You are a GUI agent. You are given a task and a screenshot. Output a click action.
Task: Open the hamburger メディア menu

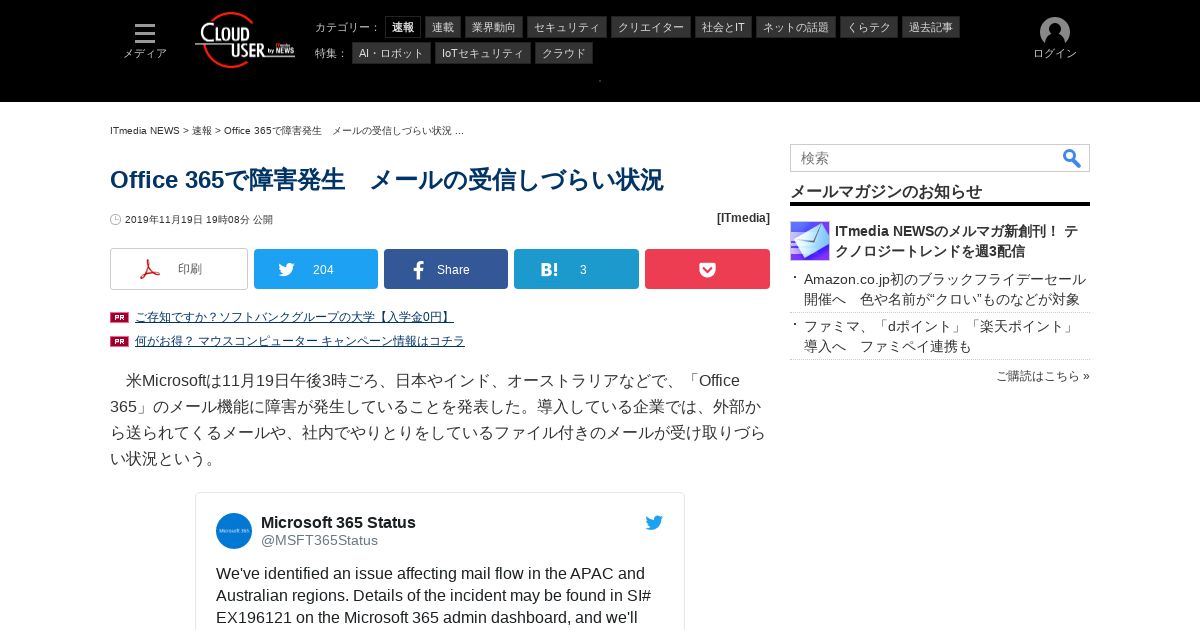[x=145, y=40]
